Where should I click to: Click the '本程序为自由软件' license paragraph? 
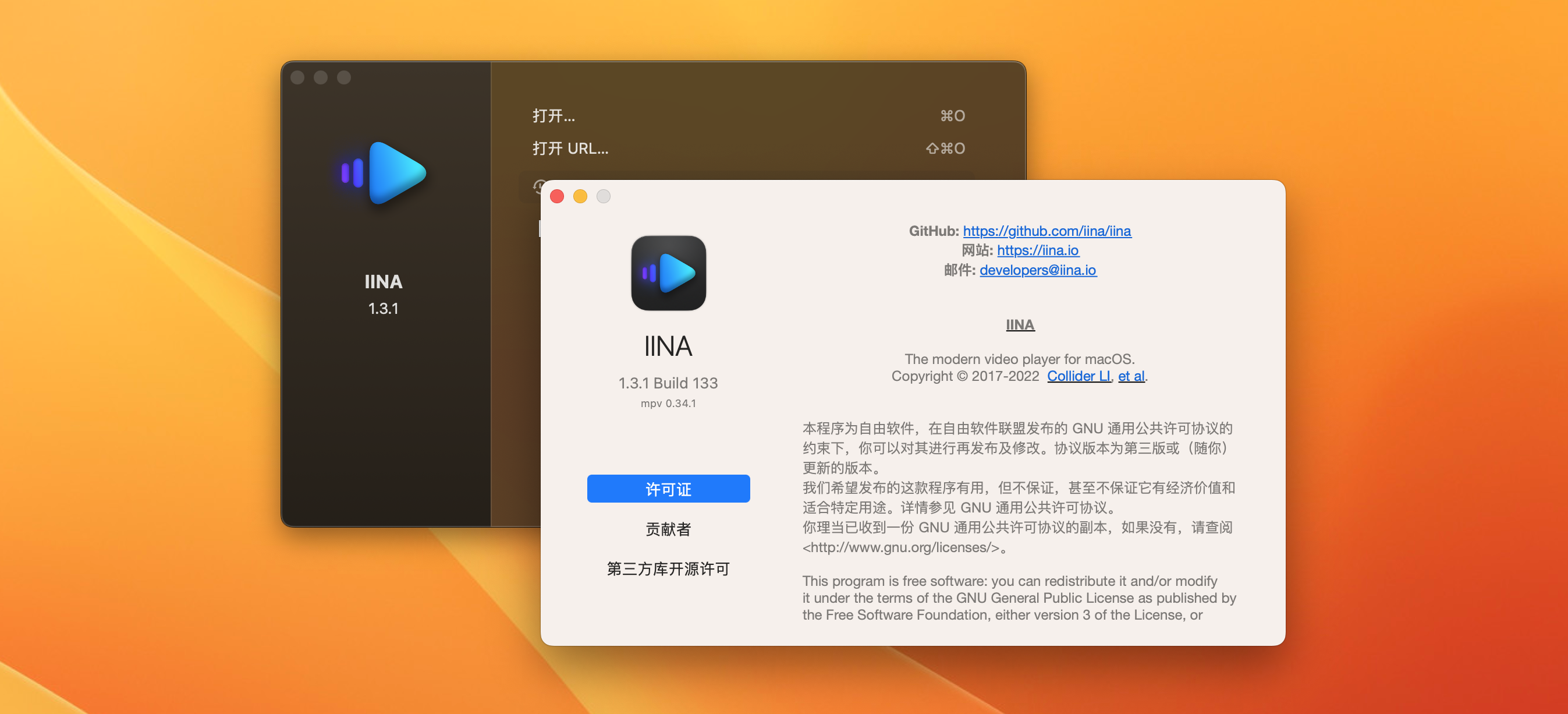coord(1019,487)
